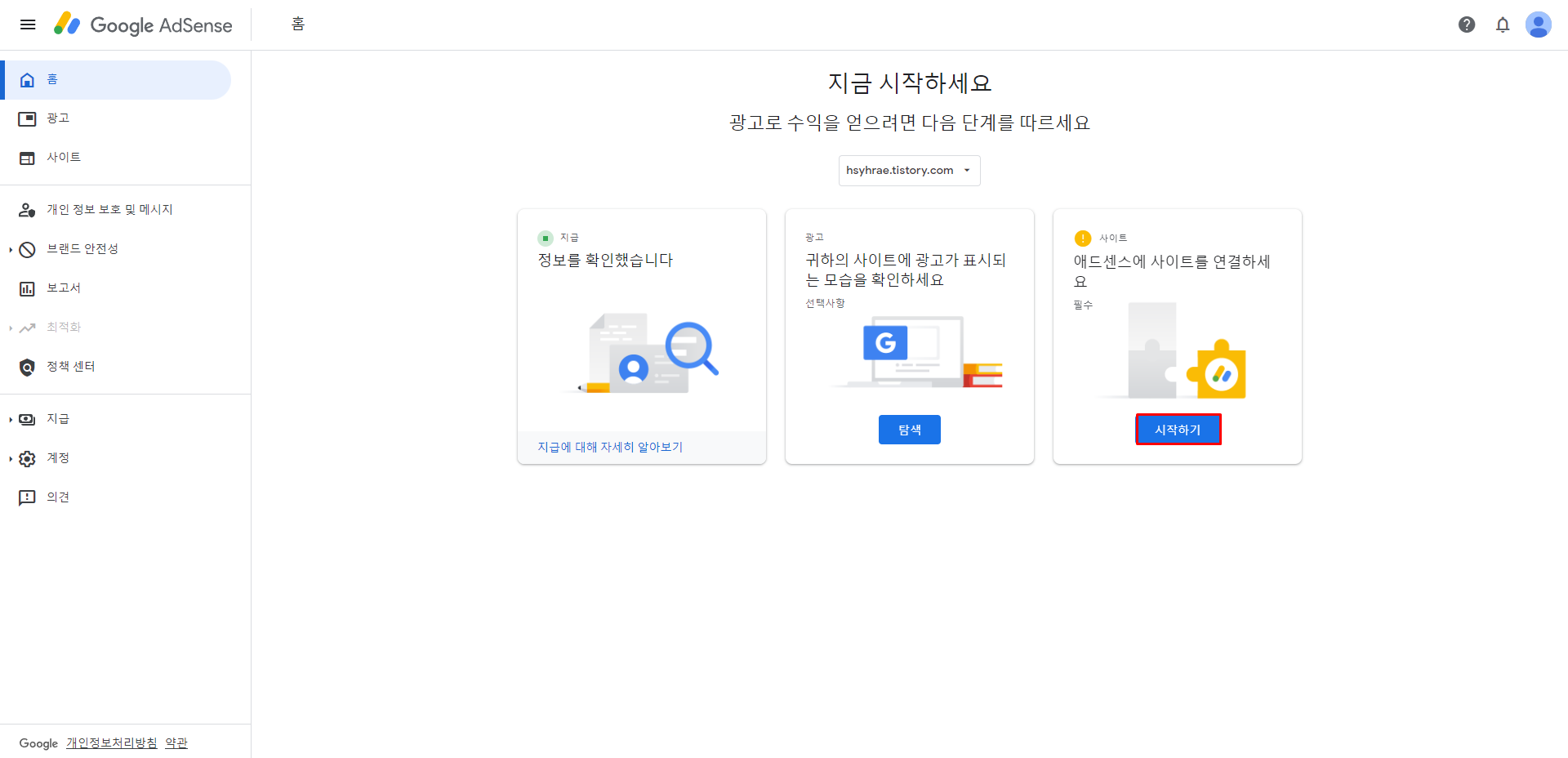Click the 시작하기 button

point(1178,430)
